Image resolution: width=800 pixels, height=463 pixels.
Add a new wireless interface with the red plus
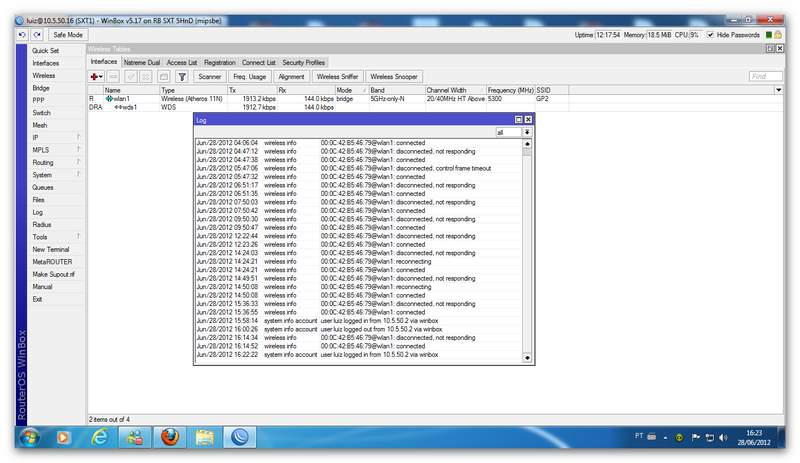tap(96, 77)
